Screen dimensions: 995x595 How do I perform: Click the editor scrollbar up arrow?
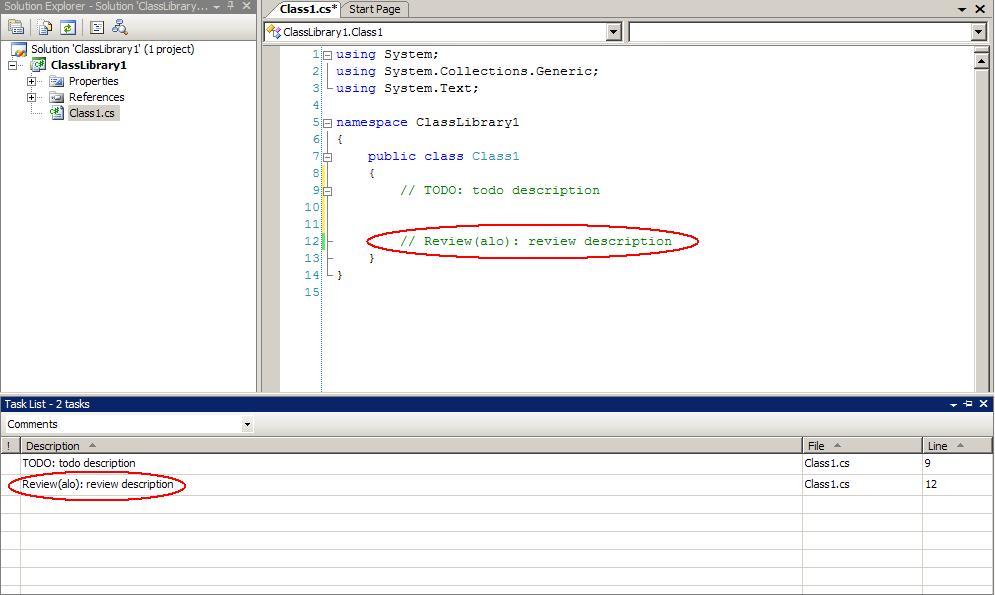point(981,60)
